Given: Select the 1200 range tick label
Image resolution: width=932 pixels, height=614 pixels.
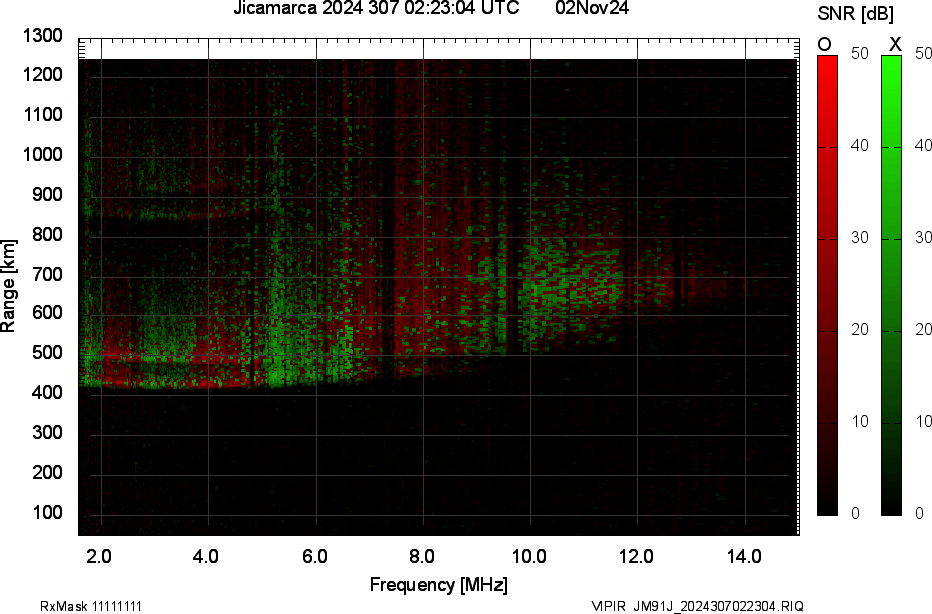Looking at the screenshot, I should coord(42,75).
